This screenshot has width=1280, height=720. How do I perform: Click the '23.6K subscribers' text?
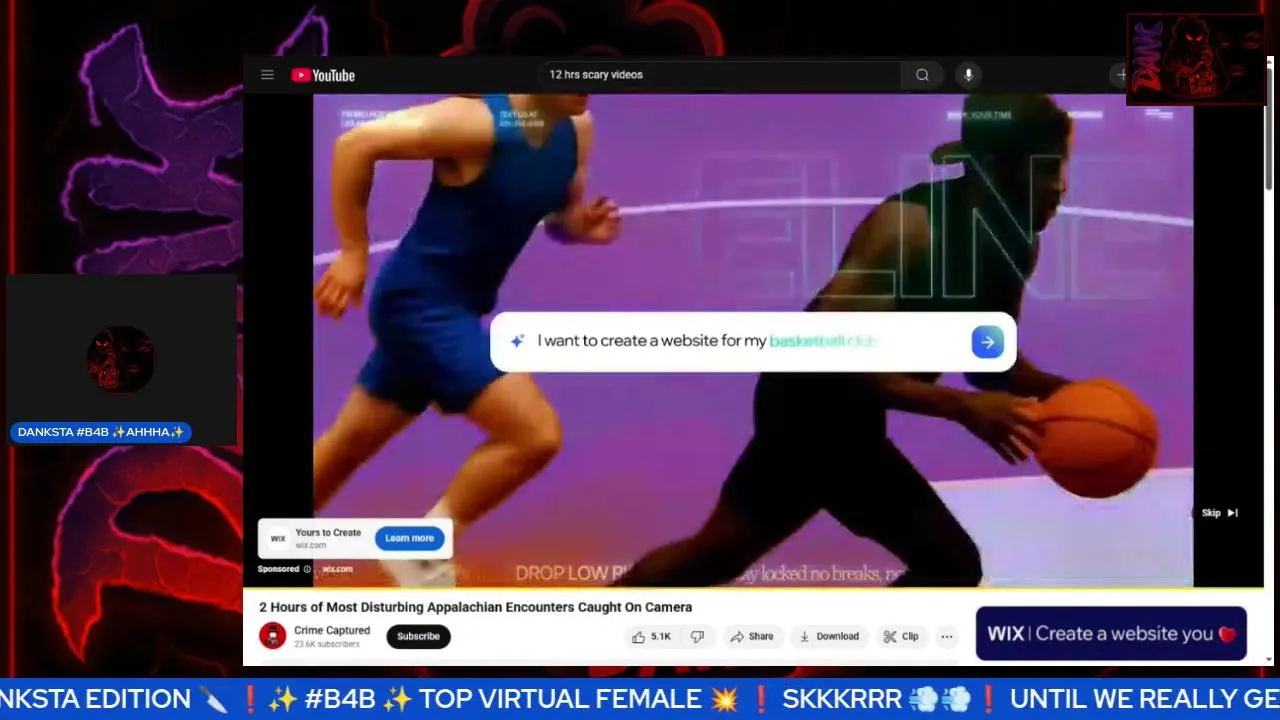point(327,644)
